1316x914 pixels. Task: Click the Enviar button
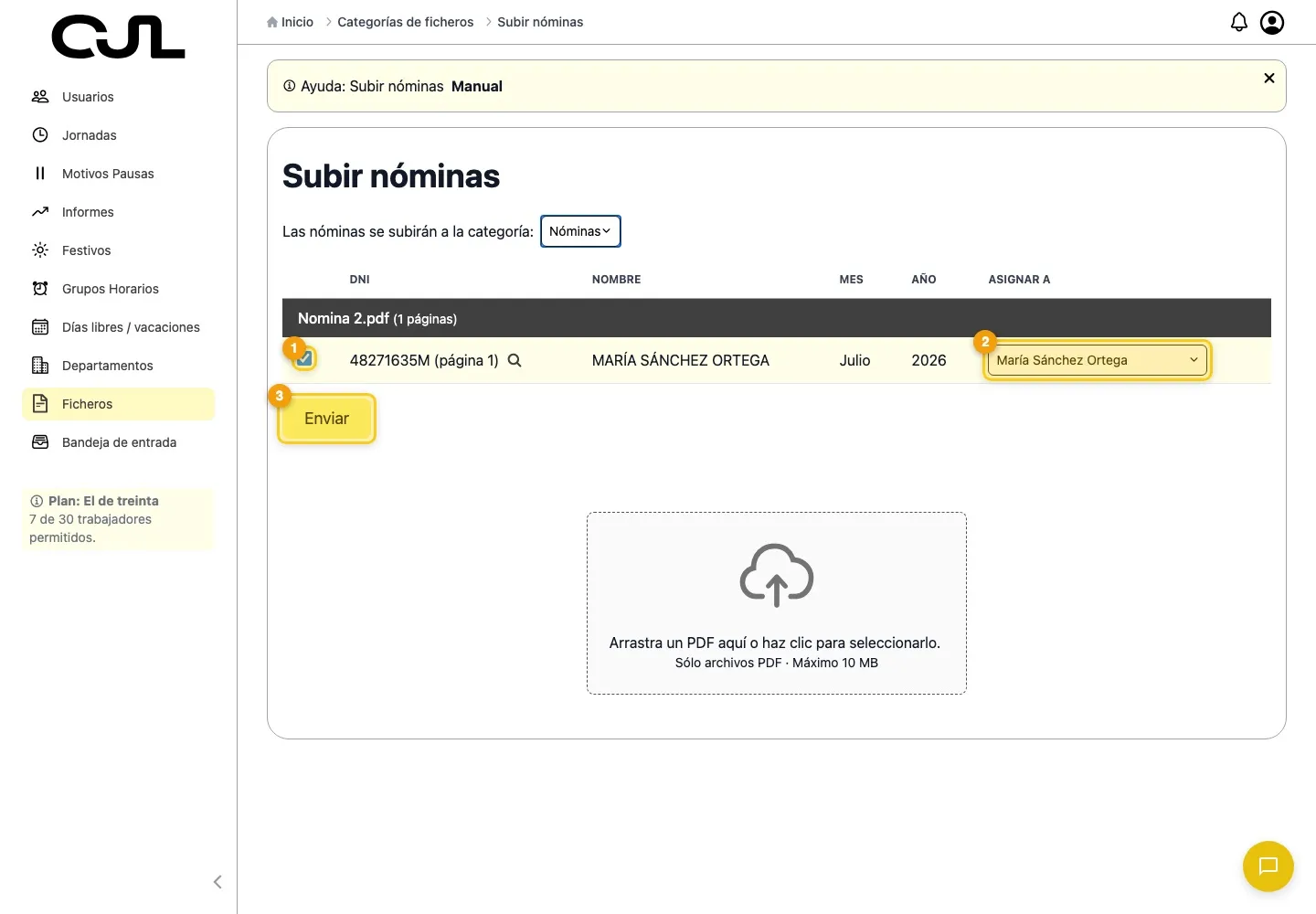[326, 419]
